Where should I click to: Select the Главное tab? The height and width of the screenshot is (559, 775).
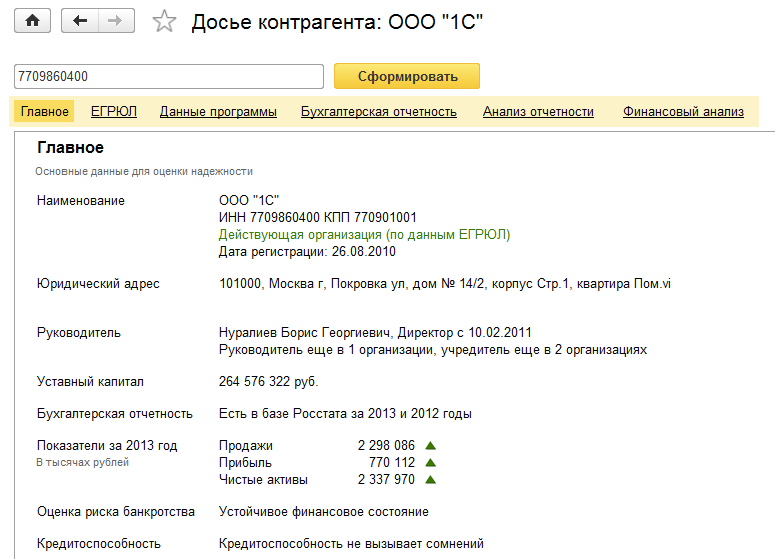(44, 111)
